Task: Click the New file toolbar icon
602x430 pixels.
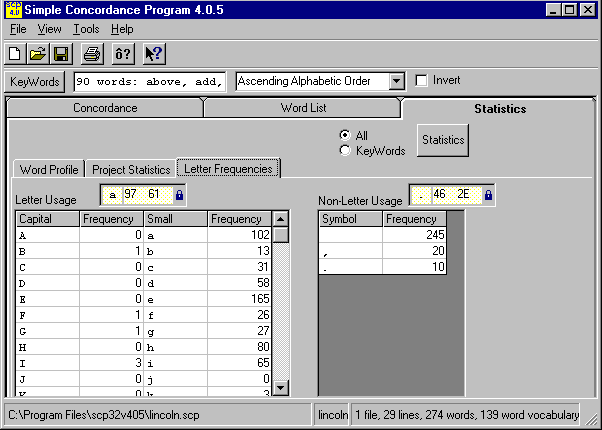Action: 15,54
